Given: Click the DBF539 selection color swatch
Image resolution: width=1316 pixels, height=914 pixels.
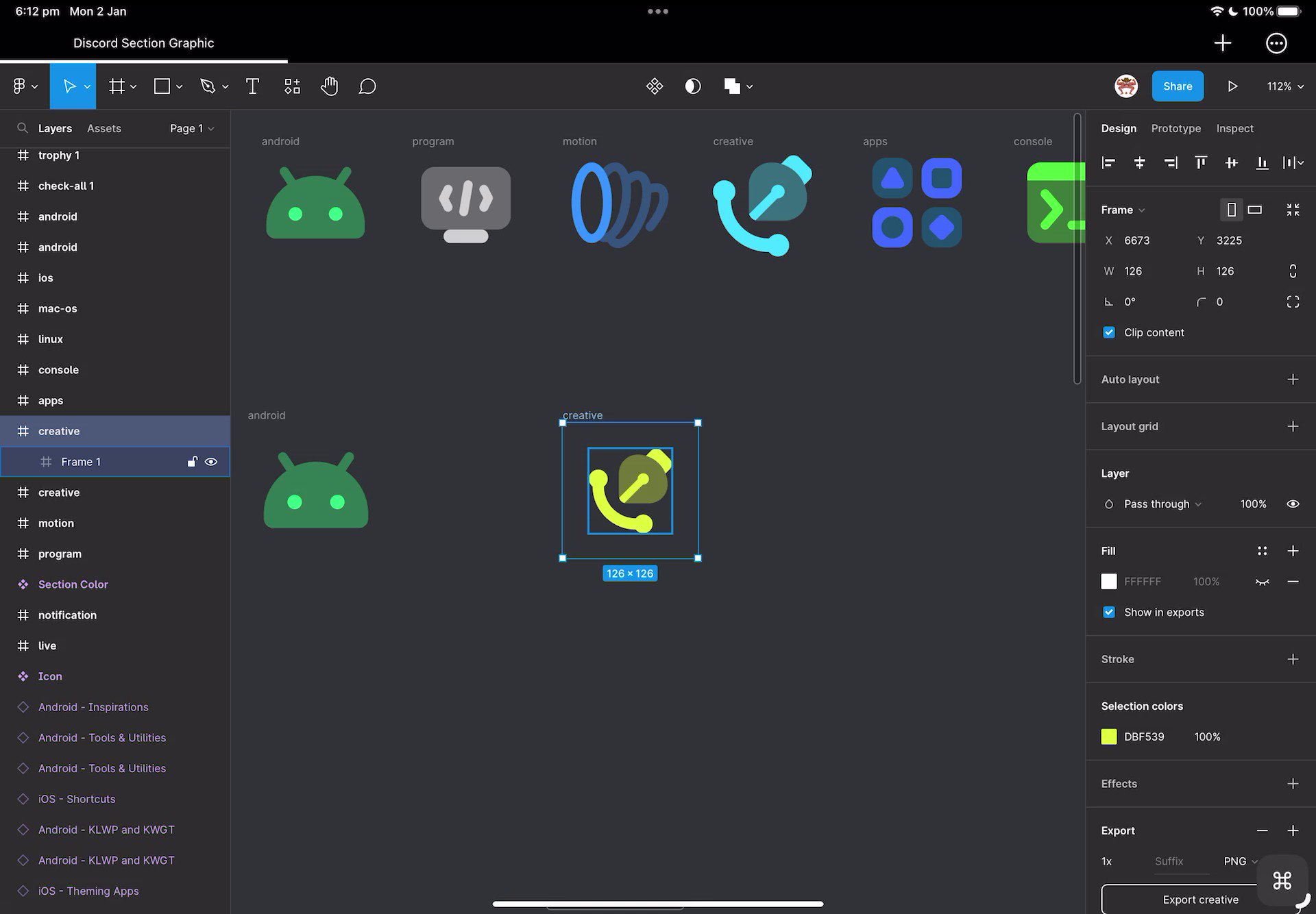Looking at the screenshot, I should [x=1109, y=737].
